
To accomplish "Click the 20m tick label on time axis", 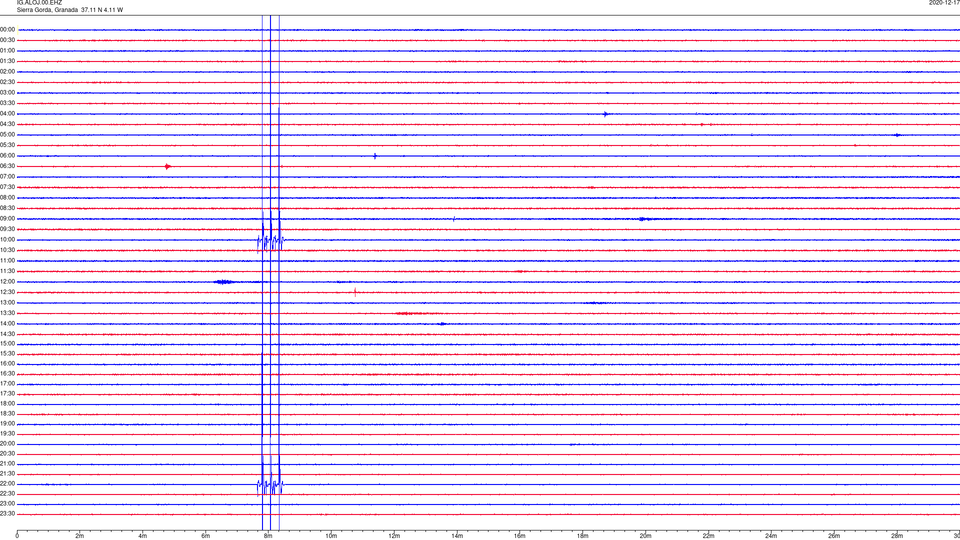I will pyautogui.click(x=645, y=536).
